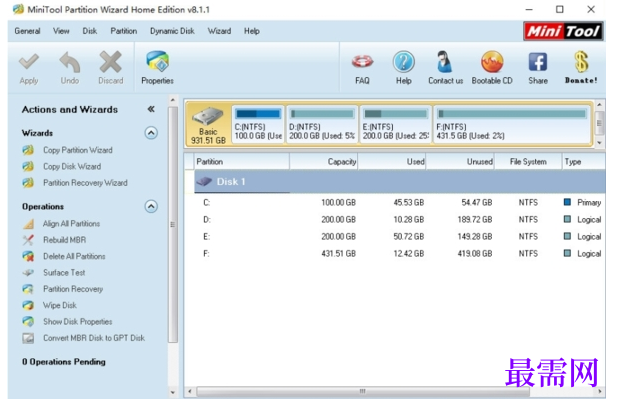Sort by the Unused column header
This screenshot has width=617, height=404.
460,162
